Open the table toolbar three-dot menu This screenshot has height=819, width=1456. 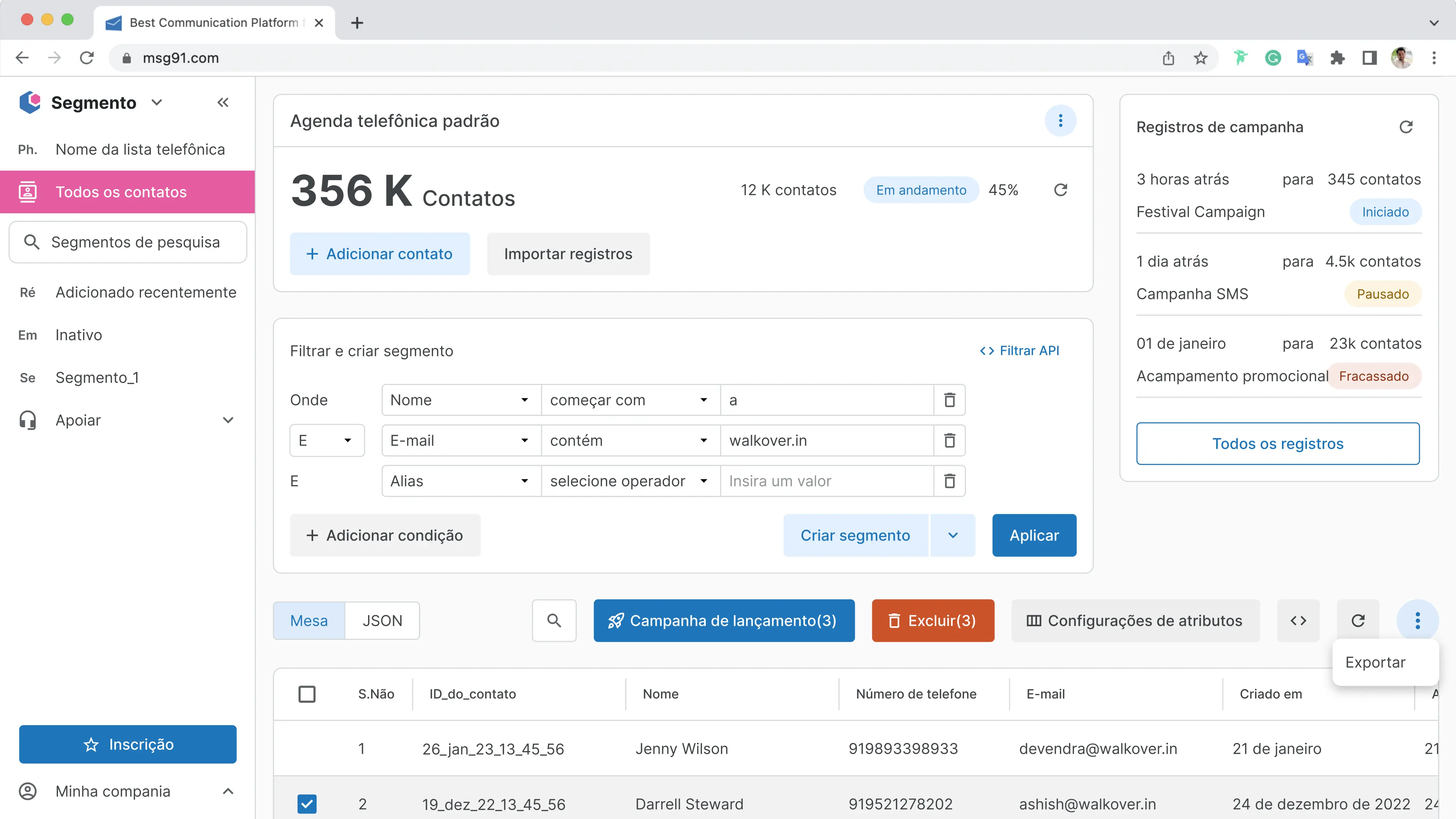pos(1417,620)
